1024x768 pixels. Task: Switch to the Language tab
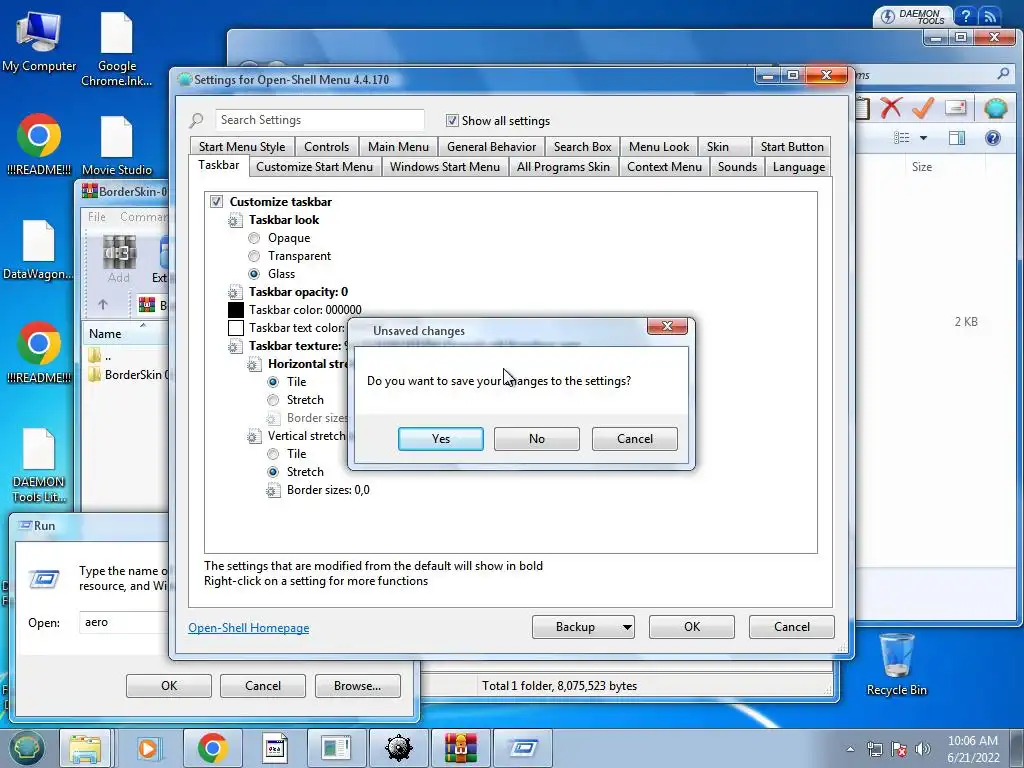coord(799,167)
